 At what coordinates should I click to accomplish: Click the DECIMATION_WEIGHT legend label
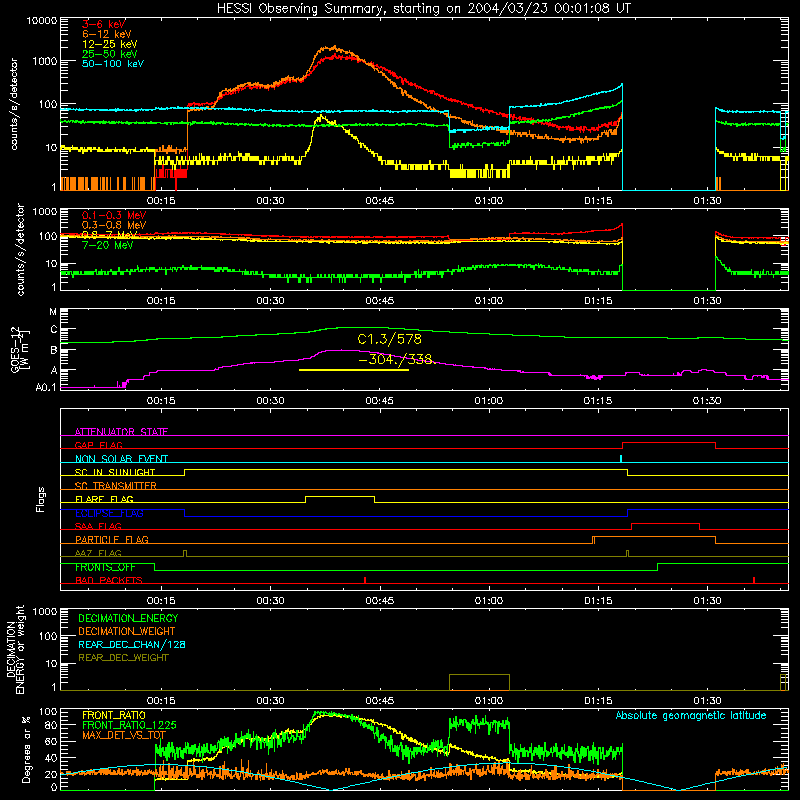127,631
